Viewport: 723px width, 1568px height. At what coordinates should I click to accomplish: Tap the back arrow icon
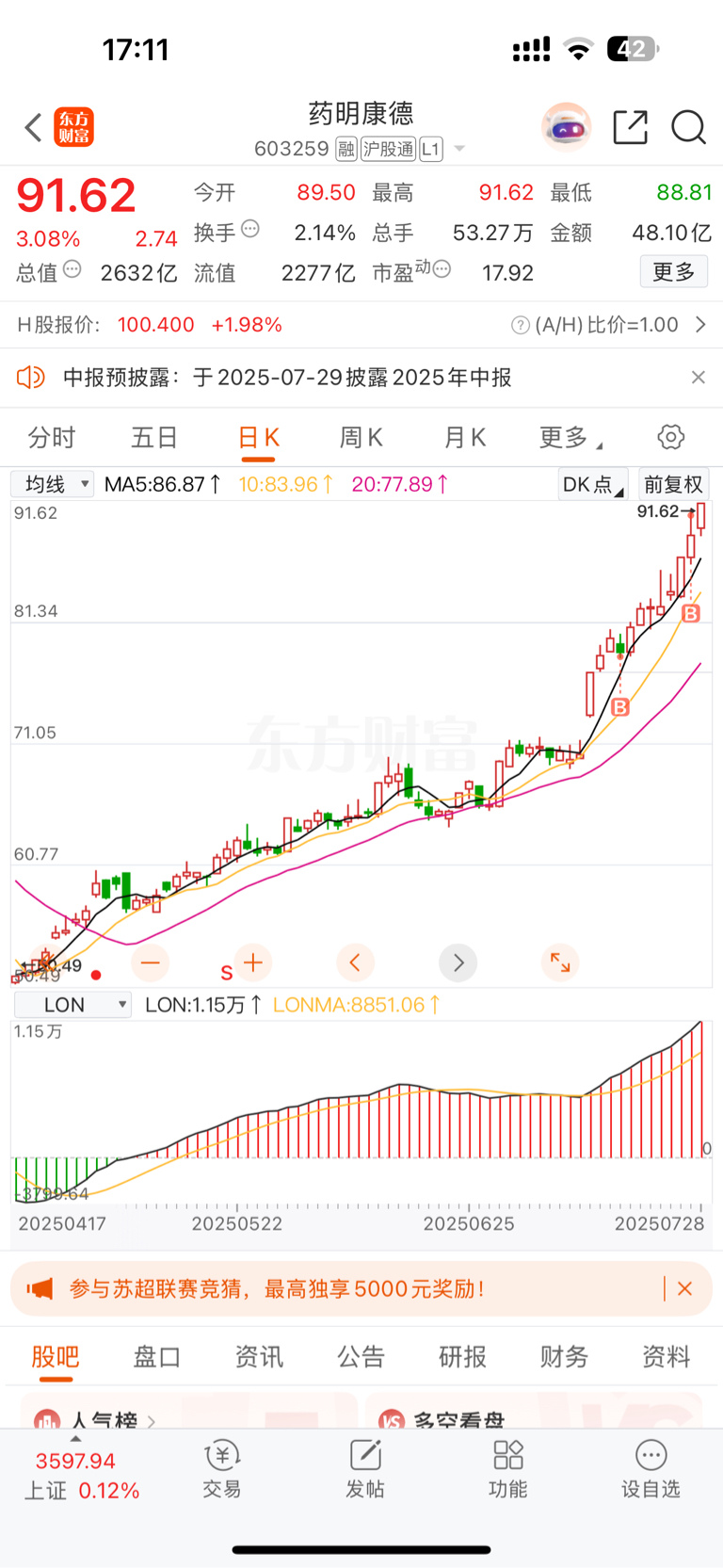pos(34,127)
